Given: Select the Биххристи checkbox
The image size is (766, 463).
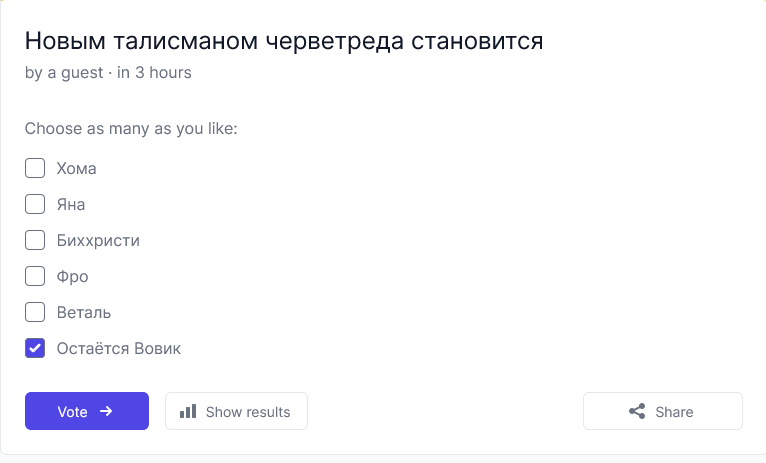Looking at the screenshot, I should tap(35, 240).
